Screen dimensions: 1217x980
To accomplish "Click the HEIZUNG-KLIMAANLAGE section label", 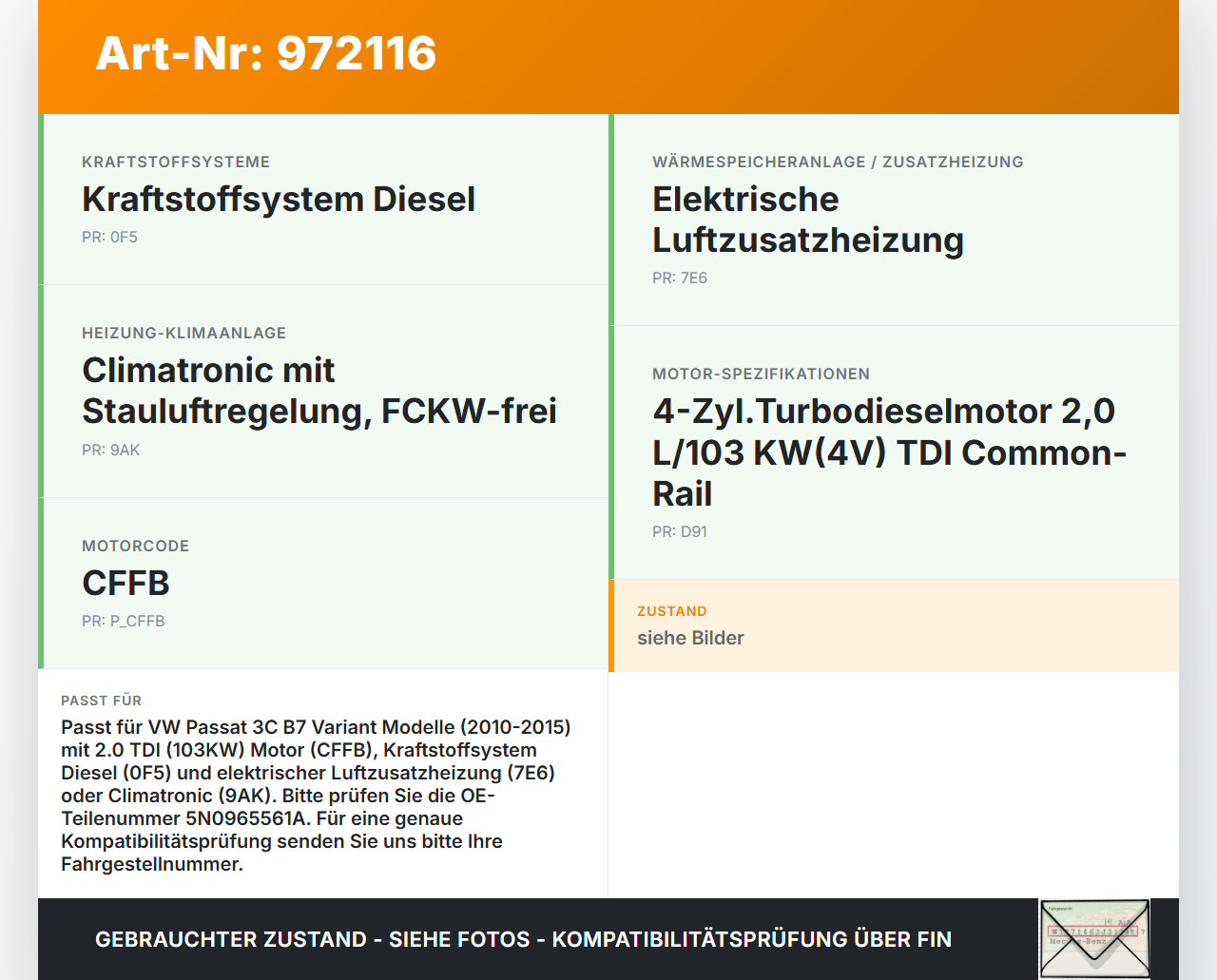I will tap(184, 333).
